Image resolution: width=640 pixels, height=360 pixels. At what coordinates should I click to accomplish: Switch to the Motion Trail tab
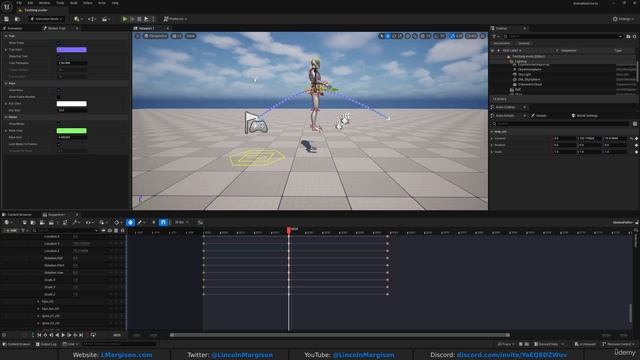click(x=57, y=28)
